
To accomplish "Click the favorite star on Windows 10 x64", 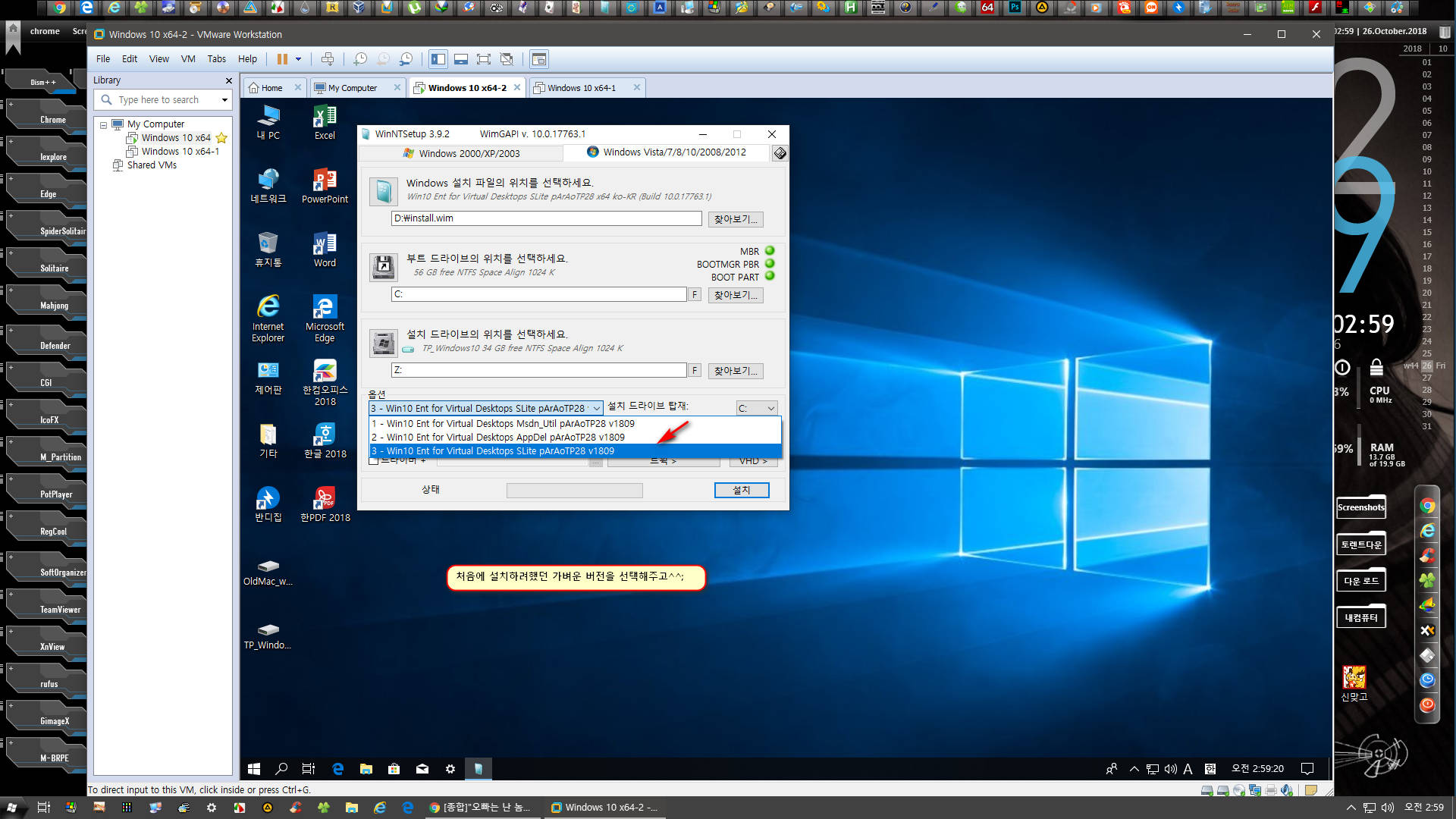I will tap(221, 138).
